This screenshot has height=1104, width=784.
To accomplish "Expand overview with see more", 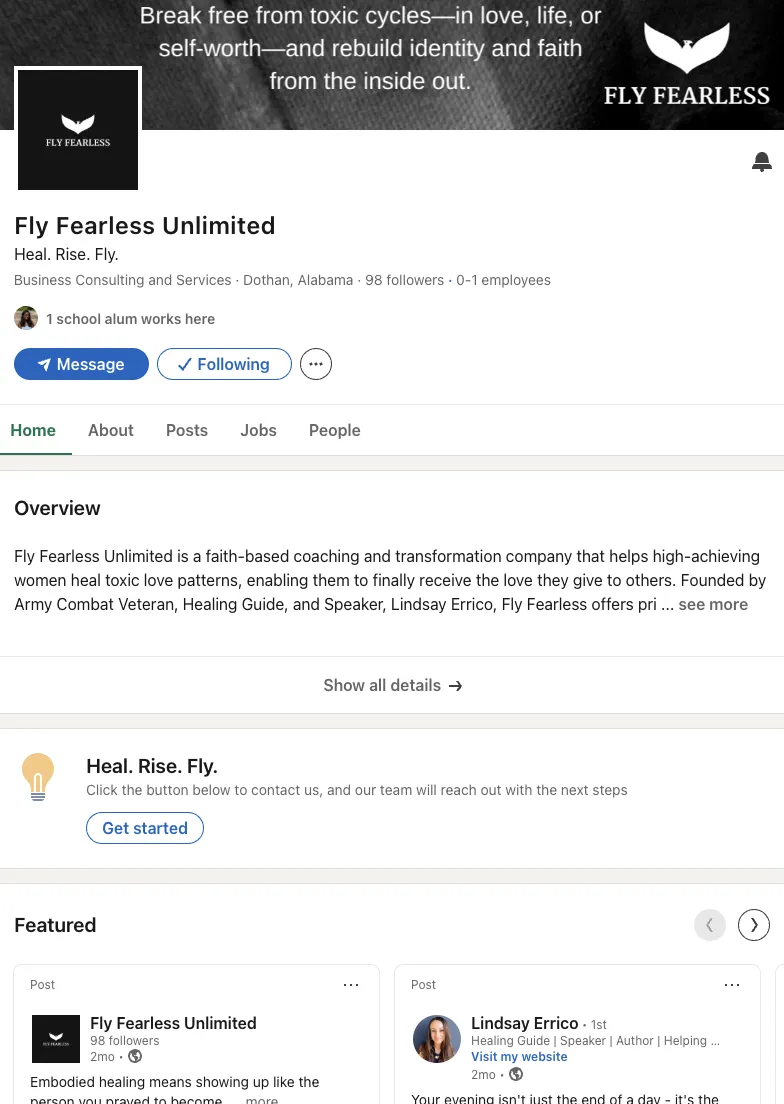I will coord(713,604).
